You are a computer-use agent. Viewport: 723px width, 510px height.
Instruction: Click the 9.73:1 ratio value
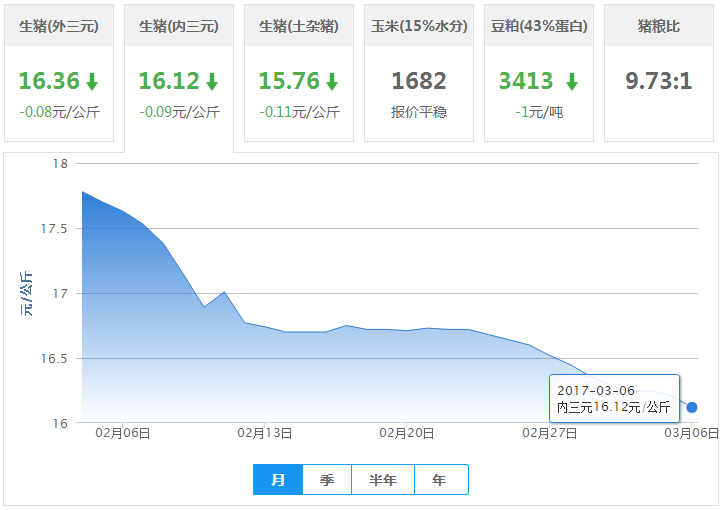pos(659,81)
